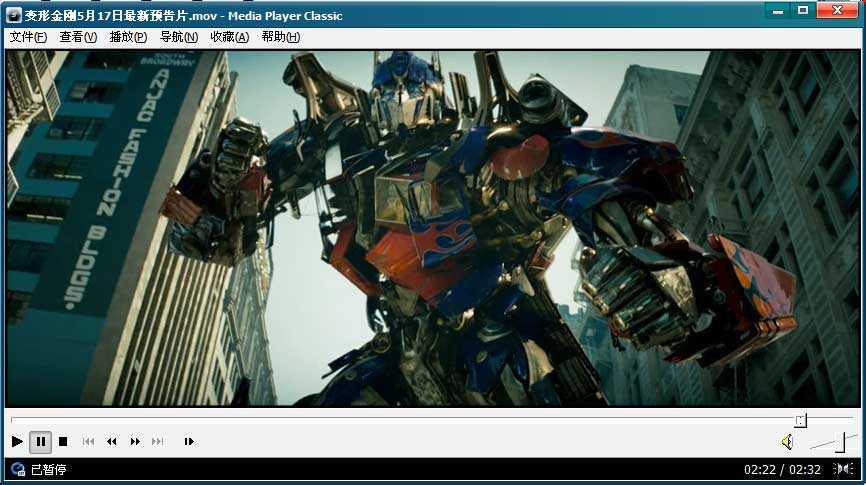This screenshot has height=485, width=866.
Task: Maximize the Media Player Classic window
Action: click(803, 10)
